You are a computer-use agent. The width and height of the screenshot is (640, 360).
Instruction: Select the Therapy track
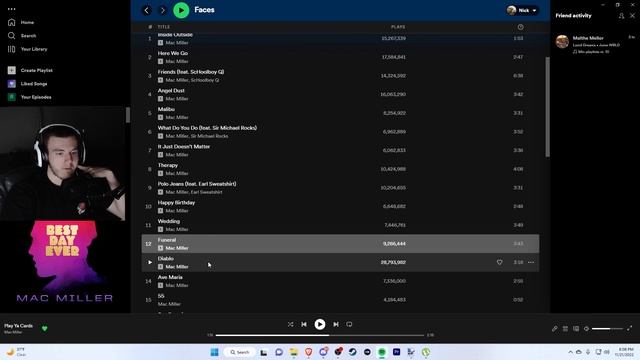(340, 169)
